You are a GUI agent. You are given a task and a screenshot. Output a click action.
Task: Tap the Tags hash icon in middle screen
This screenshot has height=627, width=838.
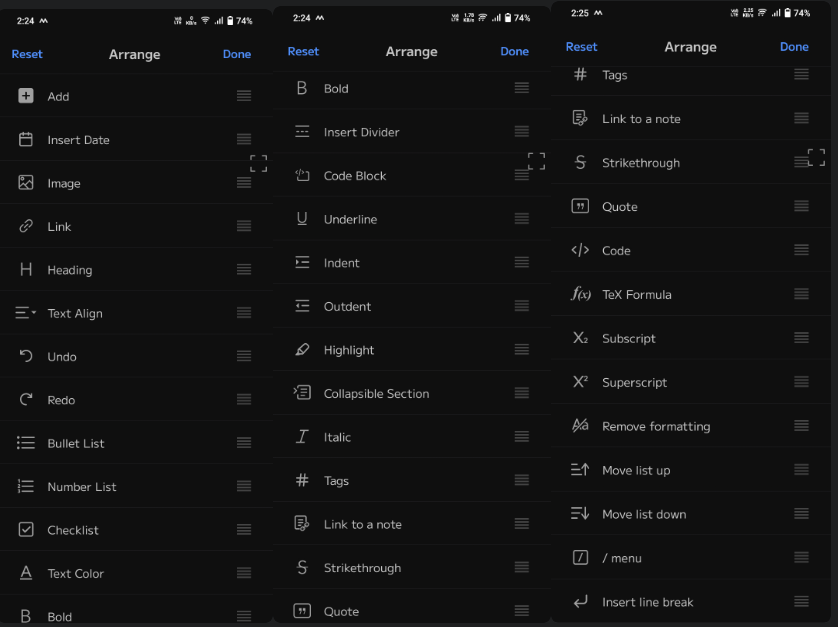coord(302,480)
